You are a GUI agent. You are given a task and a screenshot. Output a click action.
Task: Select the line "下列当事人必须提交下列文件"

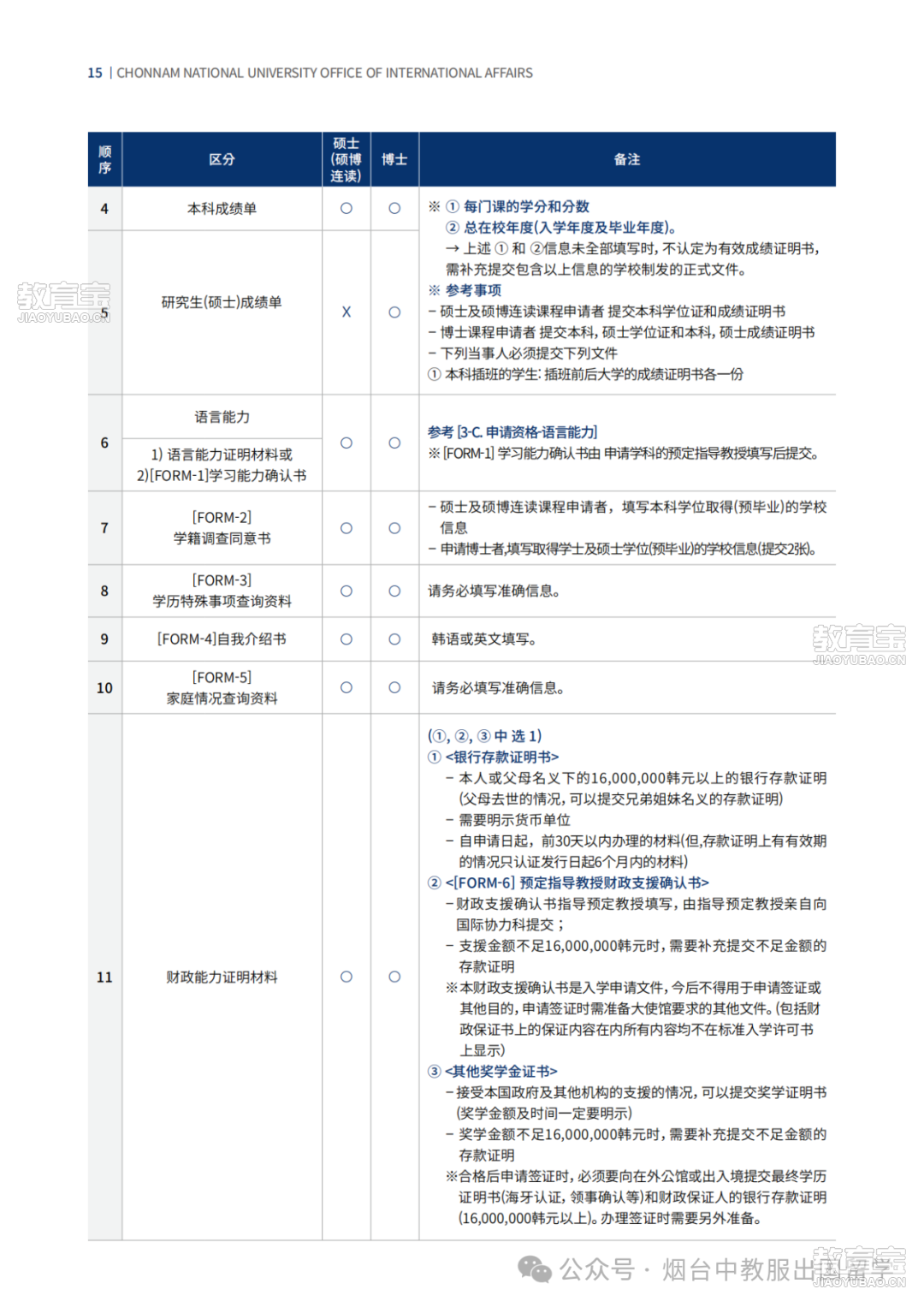click(523, 353)
